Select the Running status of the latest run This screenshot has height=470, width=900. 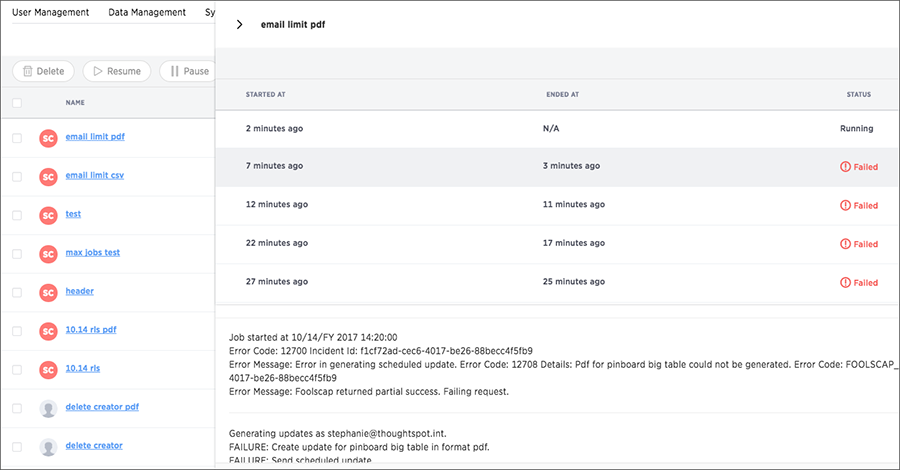pyautogui.click(x=856, y=129)
